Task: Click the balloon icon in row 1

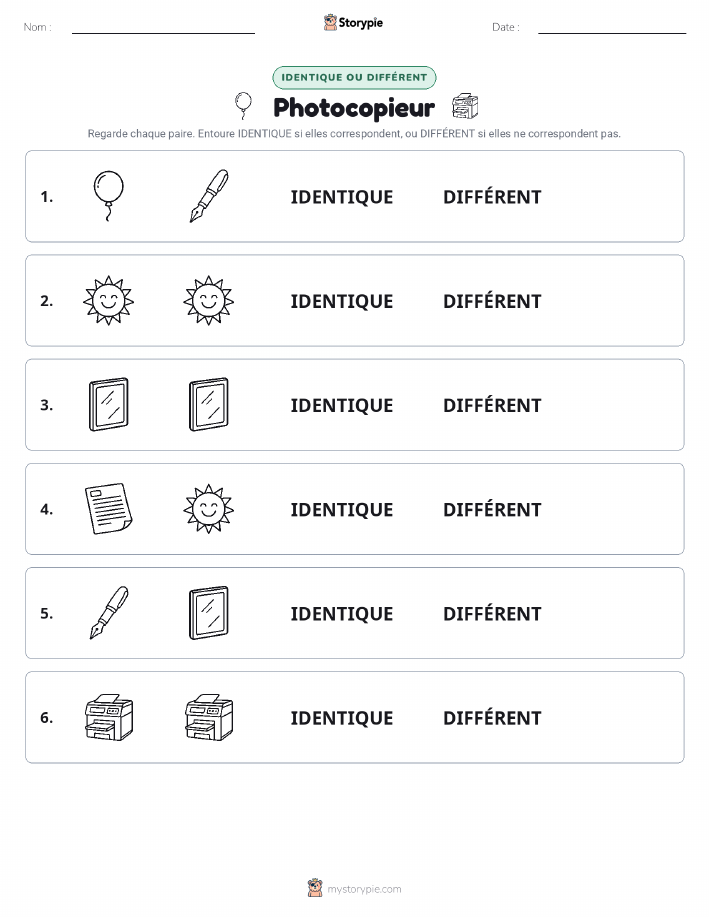Action: tap(109, 196)
